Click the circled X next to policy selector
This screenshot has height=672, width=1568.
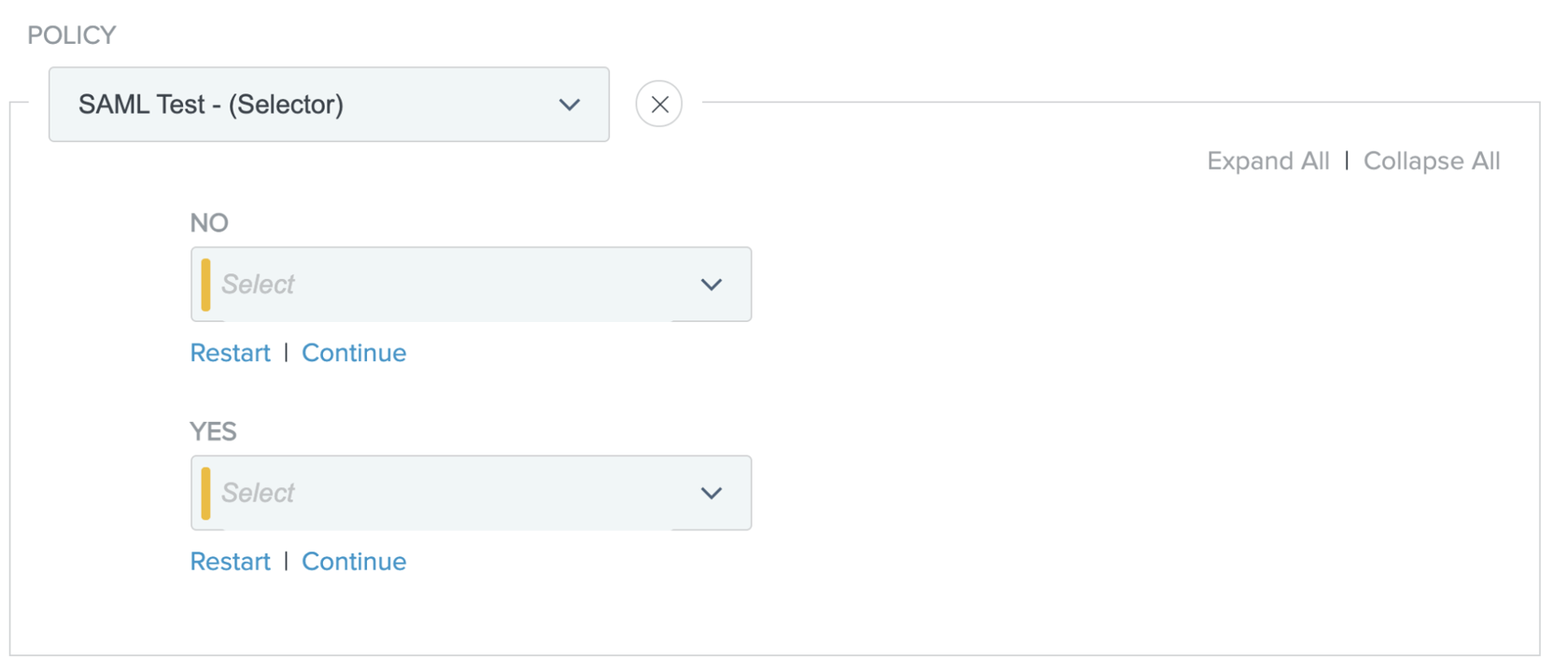(658, 104)
